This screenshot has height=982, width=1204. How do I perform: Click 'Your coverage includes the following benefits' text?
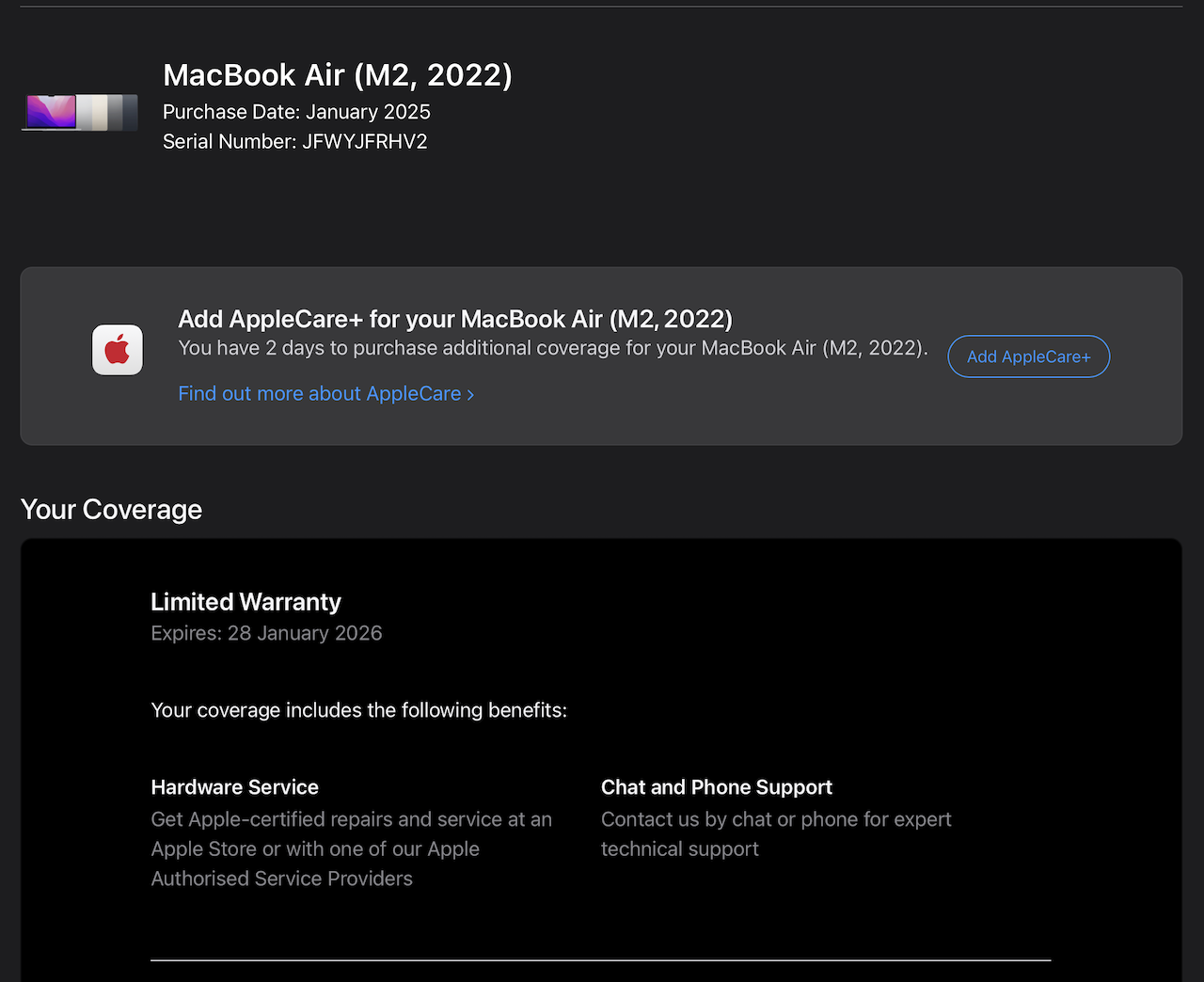pyautogui.click(x=359, y=710)
